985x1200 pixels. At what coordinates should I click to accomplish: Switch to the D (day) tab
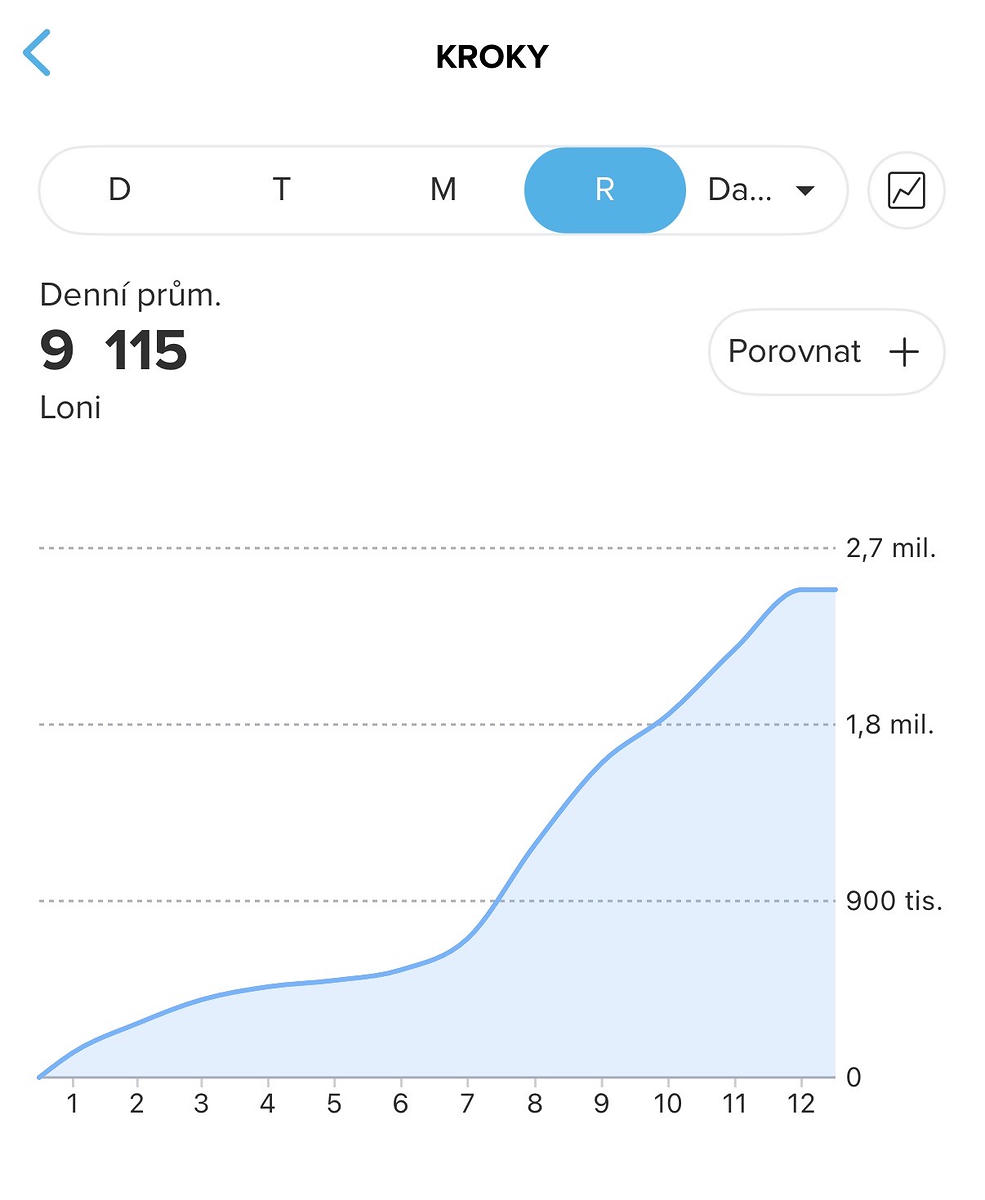[119, 190]
